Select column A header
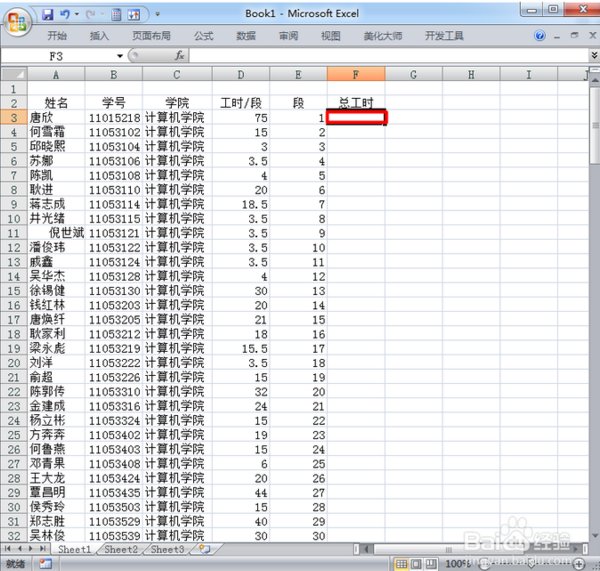Screen dimensions: 600x571 coord(56,74)
